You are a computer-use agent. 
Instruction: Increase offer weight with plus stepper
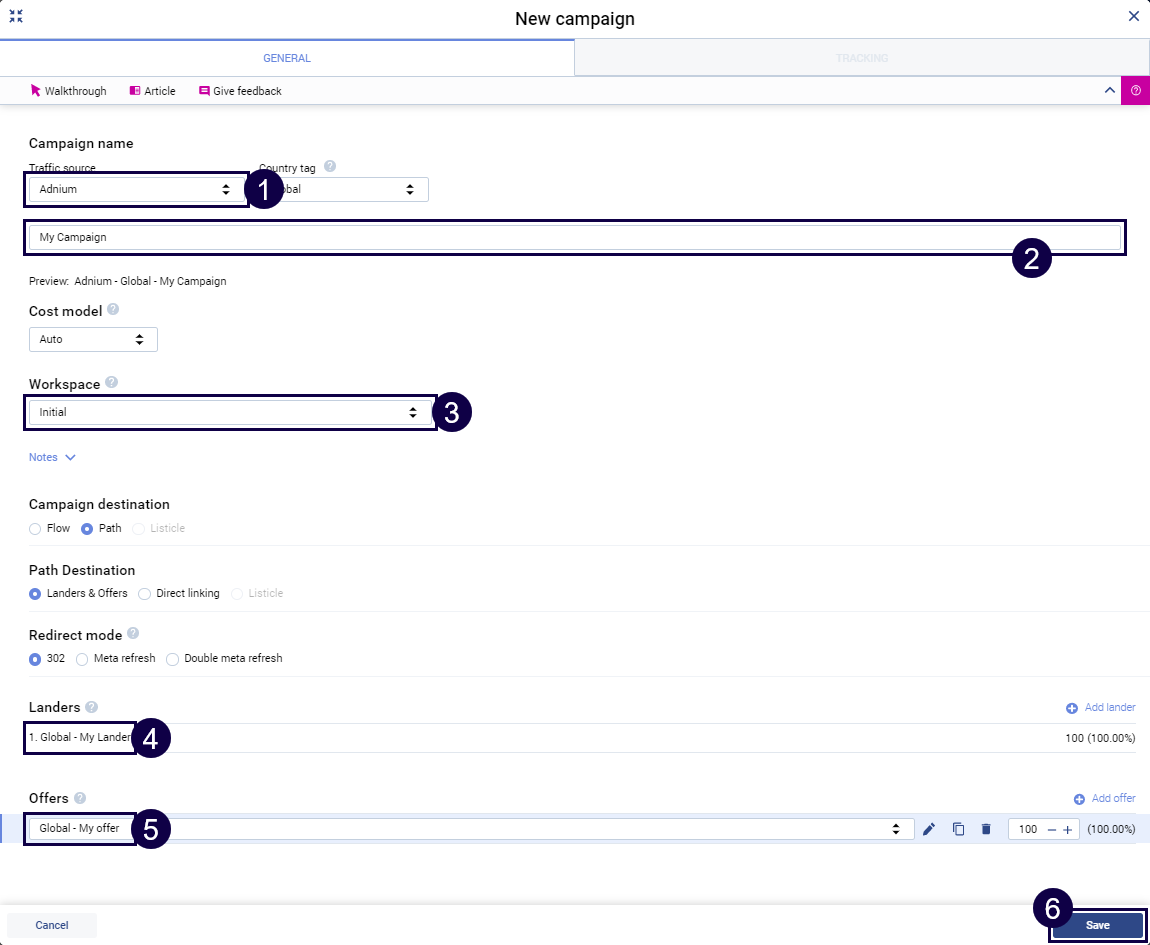(1067, 829)
